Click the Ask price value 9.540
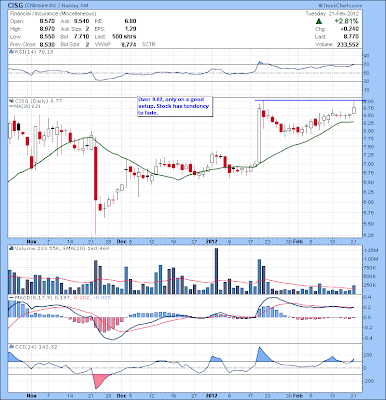The image size is (386, 400). [82, 21]
